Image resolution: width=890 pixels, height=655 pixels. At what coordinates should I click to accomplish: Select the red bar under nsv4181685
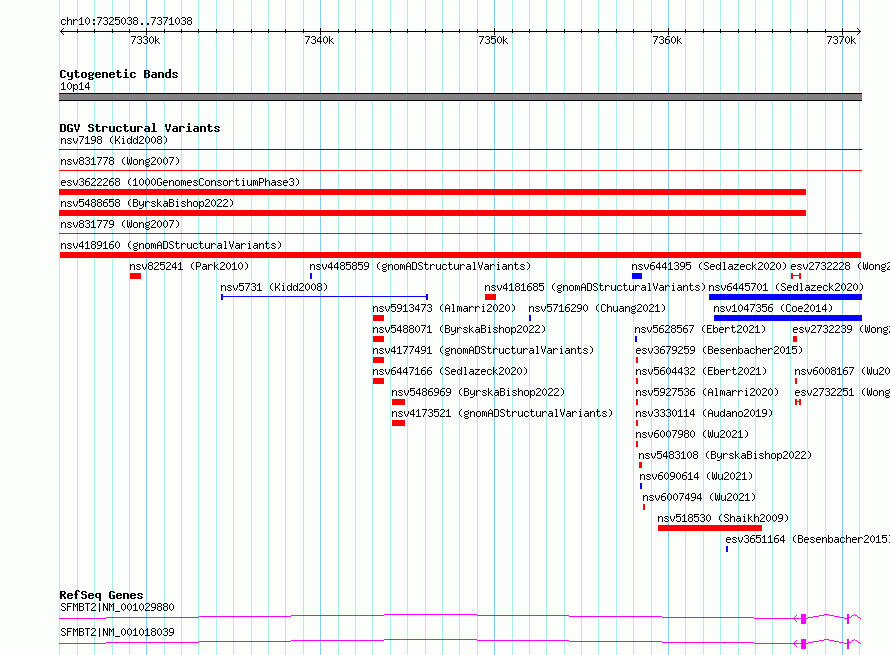490,297
